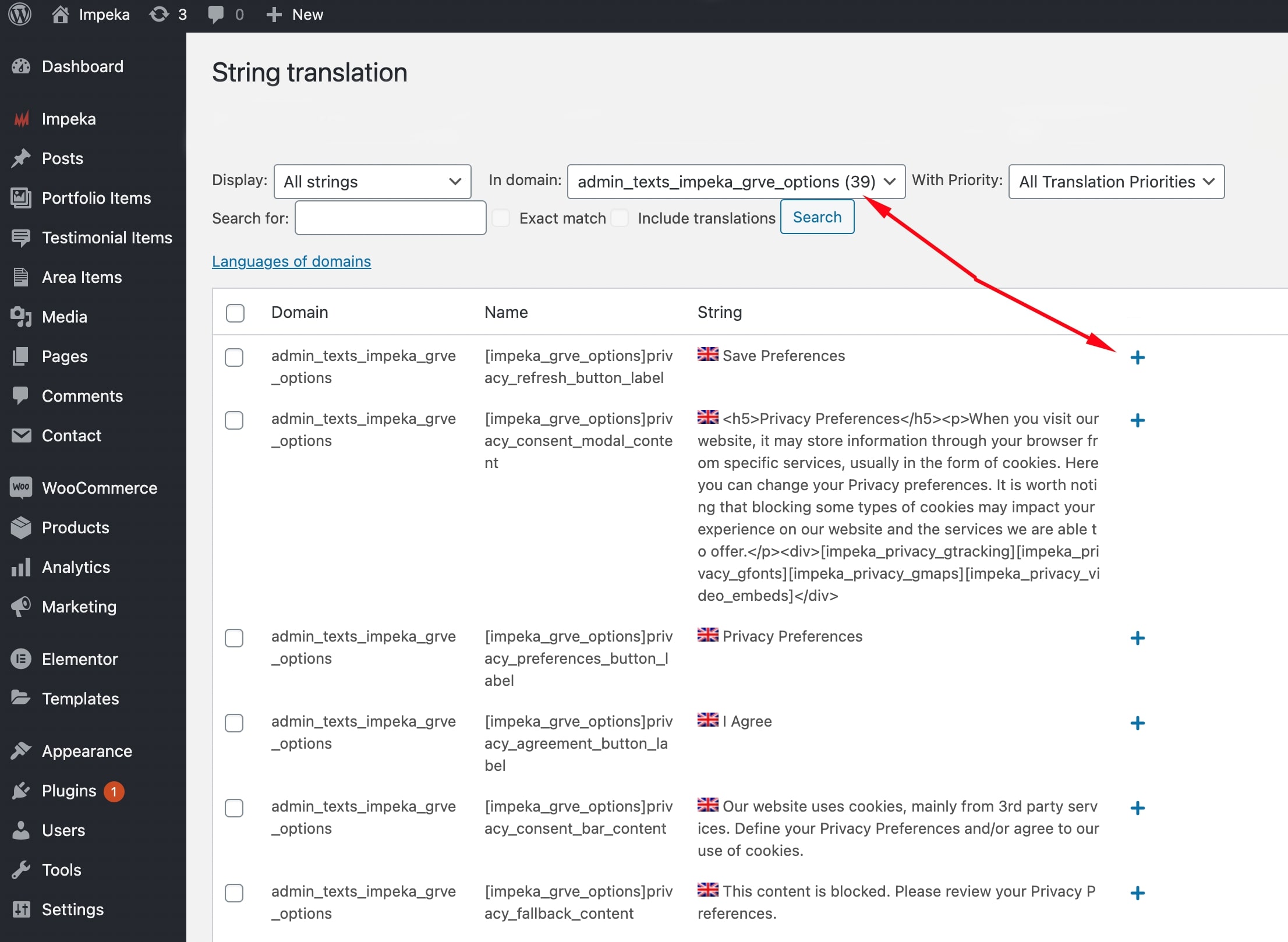Click the WordPress logo icon
Screen dimensions: 1288x942
(x=20, y=15)
